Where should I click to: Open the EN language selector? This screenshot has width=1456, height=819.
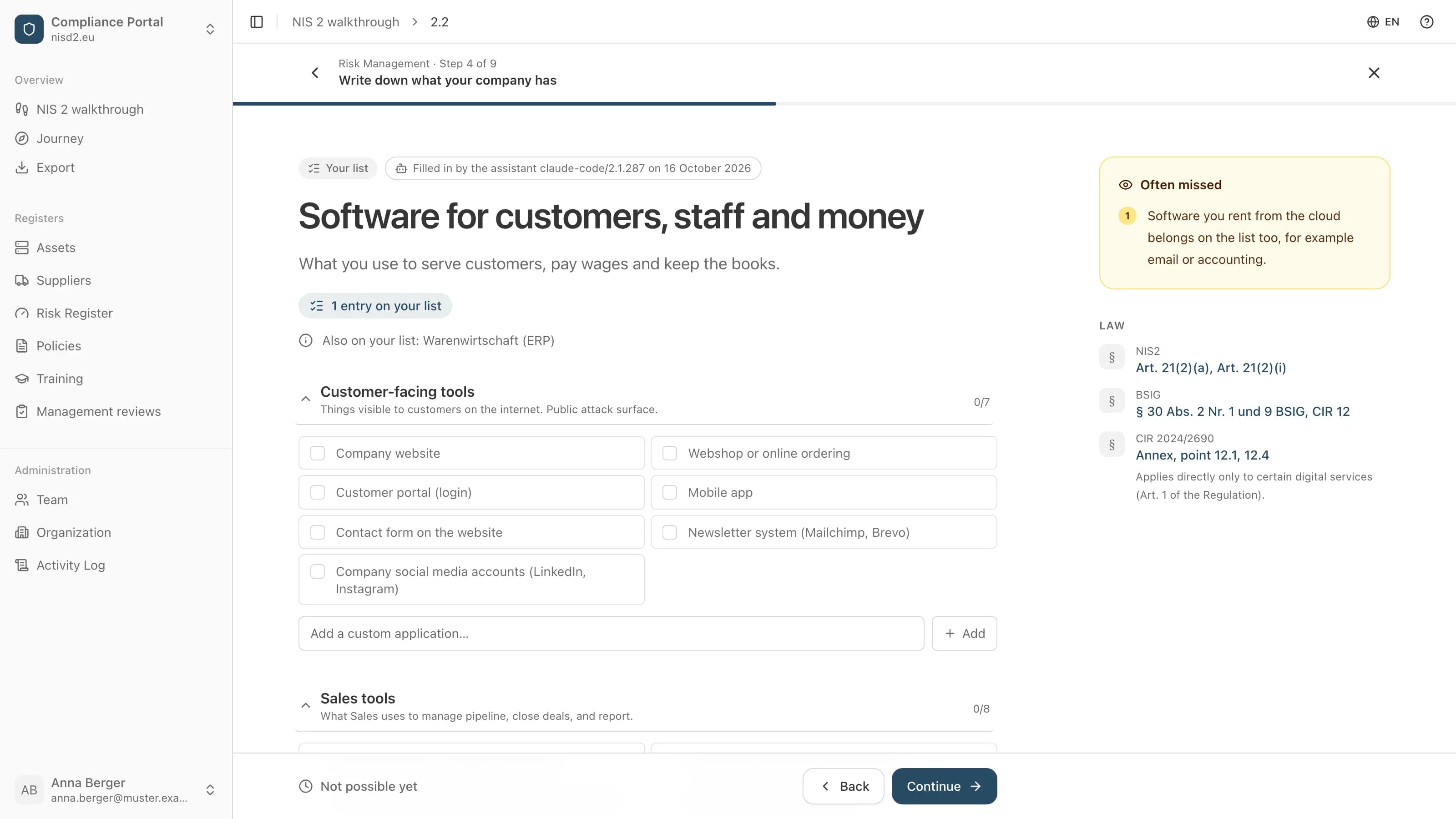click(x=1383, y=21)
